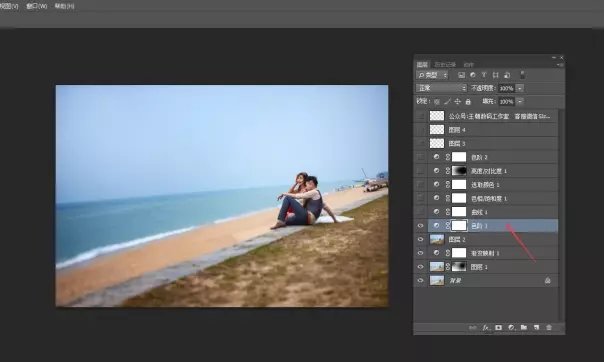This screenshot has height=362, width=605.
Task: Show the 曲线 1 layer visibility box
Action: point(421,212)
